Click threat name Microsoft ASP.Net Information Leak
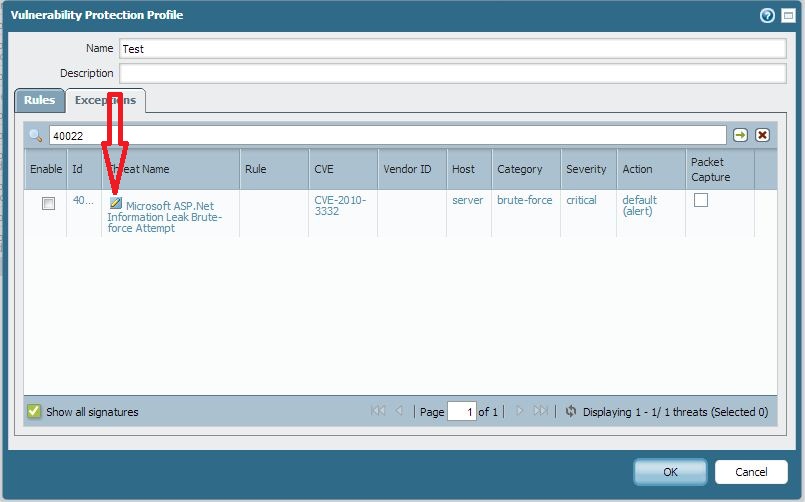The width and height of the screenshot is (805, 502). pos(164,217)
